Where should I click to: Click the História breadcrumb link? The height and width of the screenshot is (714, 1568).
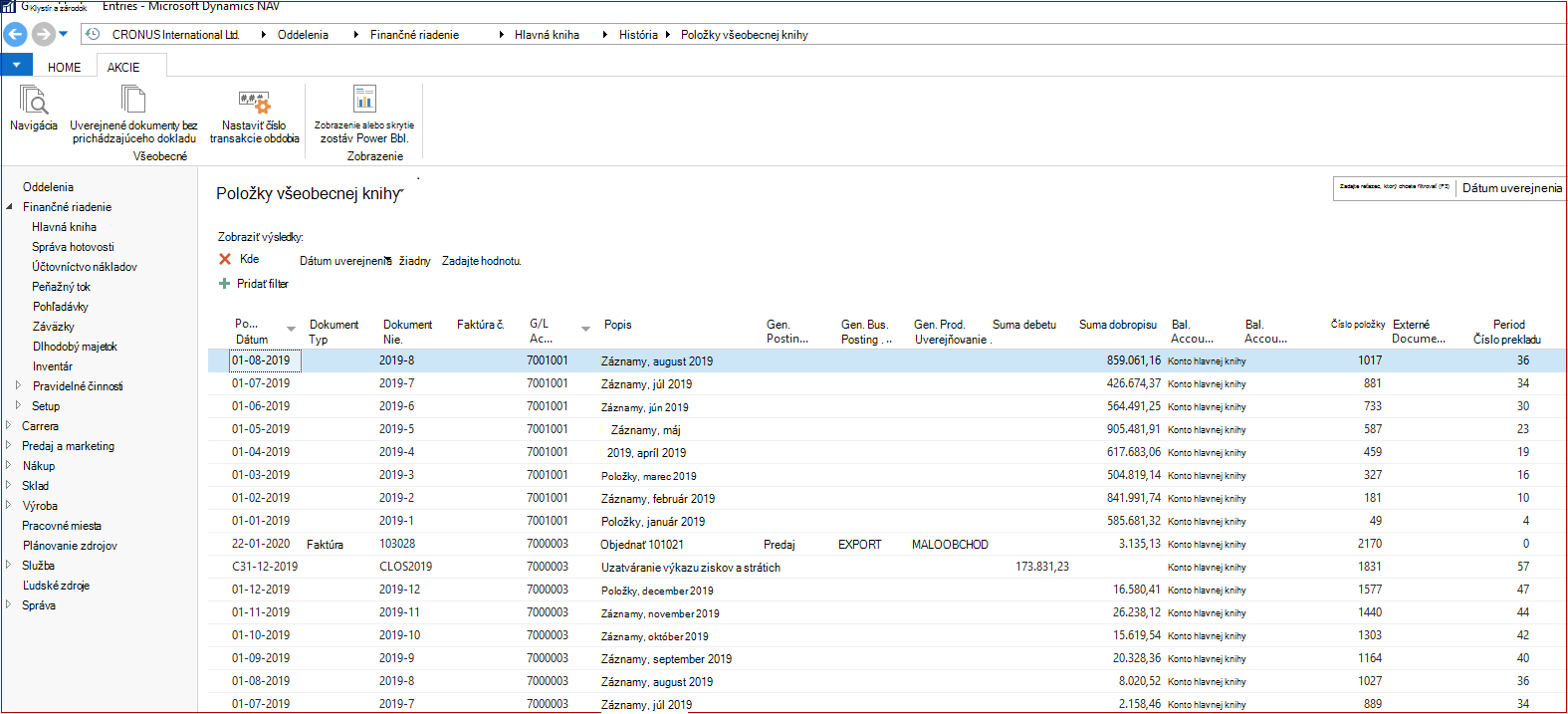(x=638, y=35)
